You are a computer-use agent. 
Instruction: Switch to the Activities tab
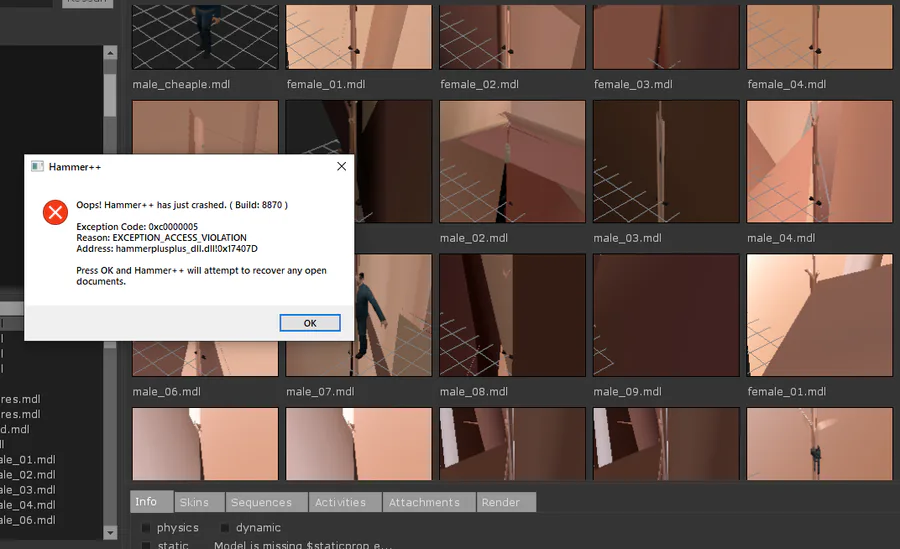[345, 502]
